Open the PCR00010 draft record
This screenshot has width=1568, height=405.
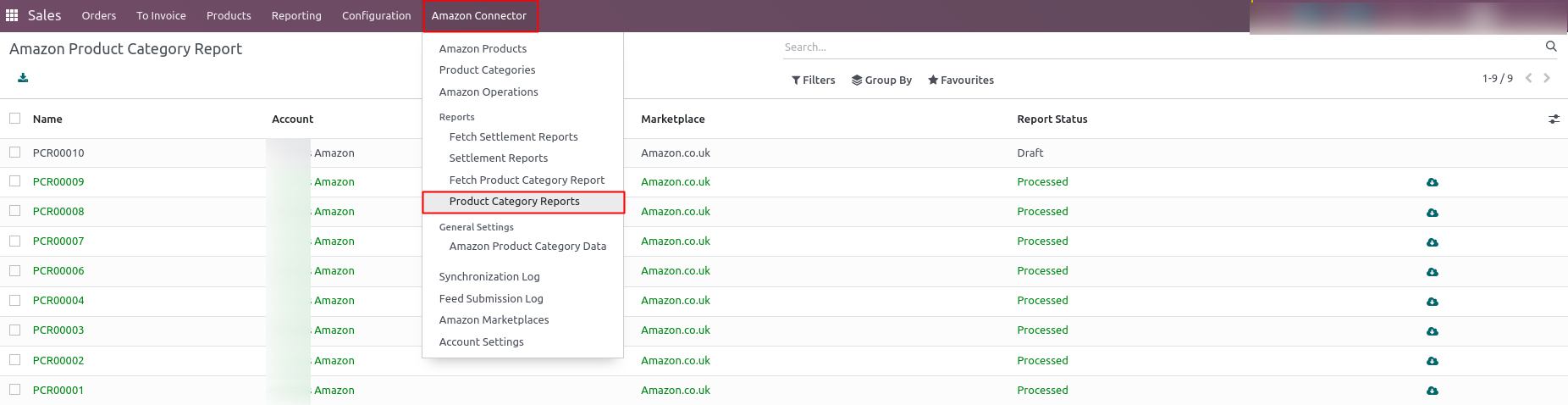(x=58, y=153)
